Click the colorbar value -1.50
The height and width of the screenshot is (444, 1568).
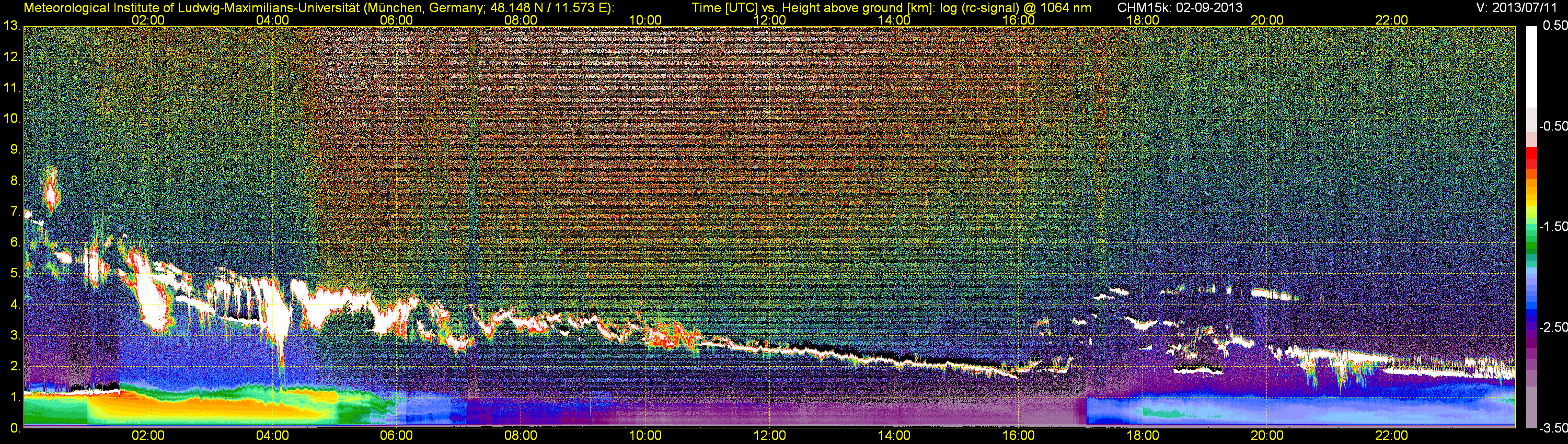(x=1553, y=226)
